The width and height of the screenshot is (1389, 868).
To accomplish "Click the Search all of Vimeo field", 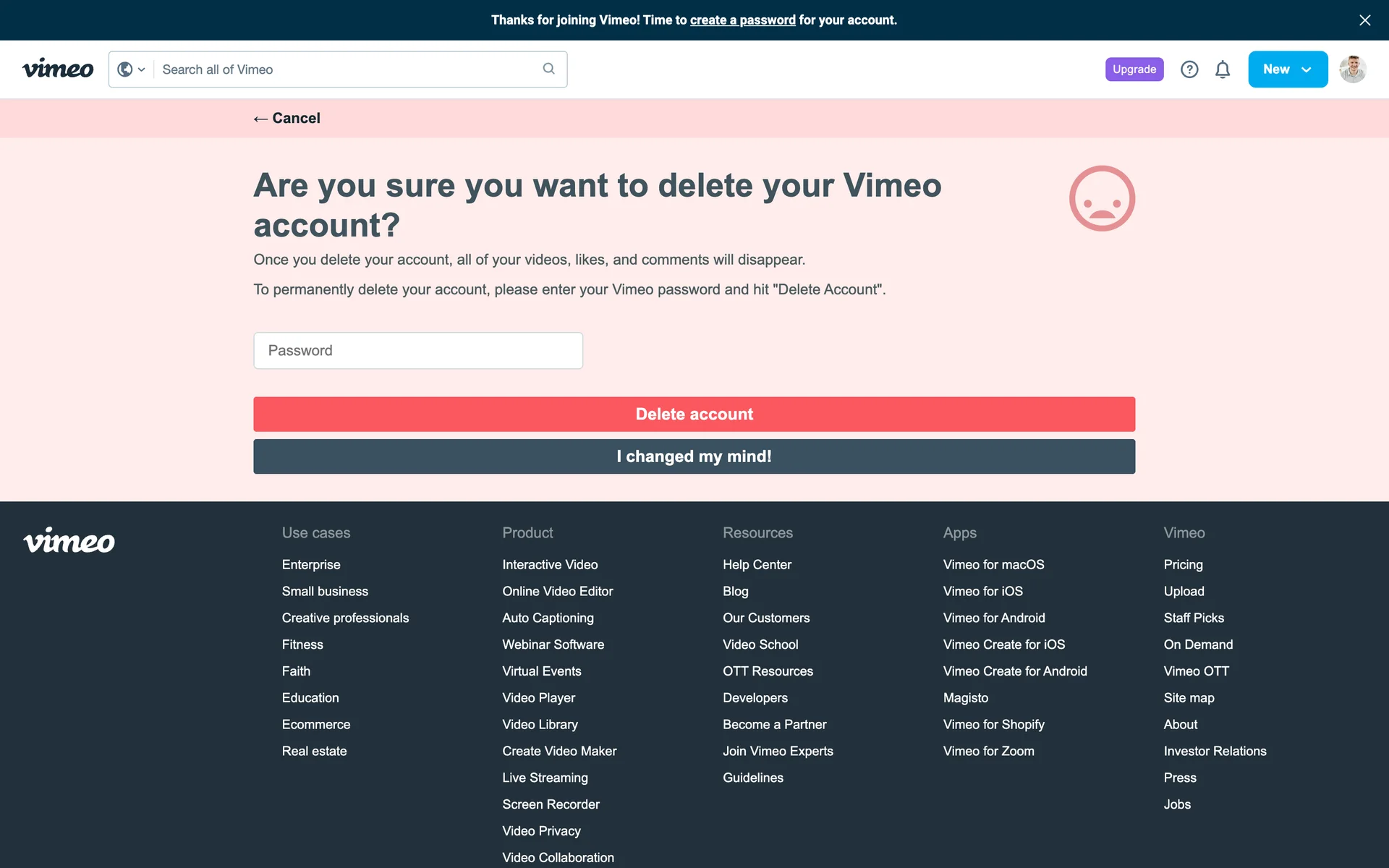I will click(347, 69).
